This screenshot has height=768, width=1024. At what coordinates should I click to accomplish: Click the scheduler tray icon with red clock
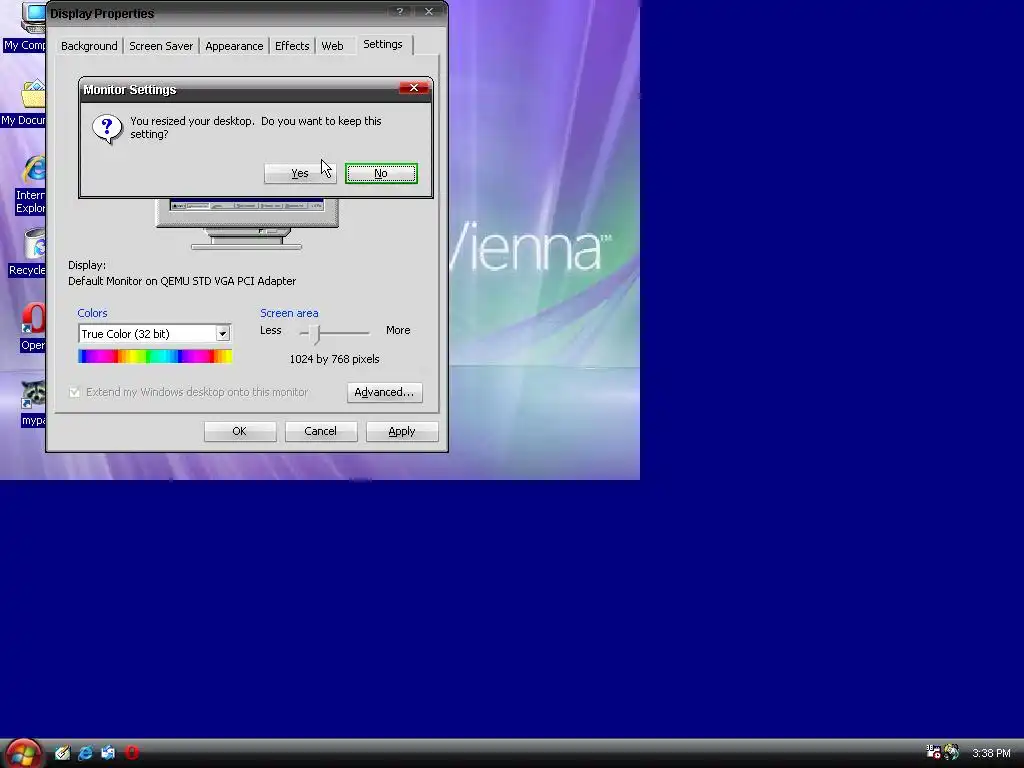(x=933, y=752)
